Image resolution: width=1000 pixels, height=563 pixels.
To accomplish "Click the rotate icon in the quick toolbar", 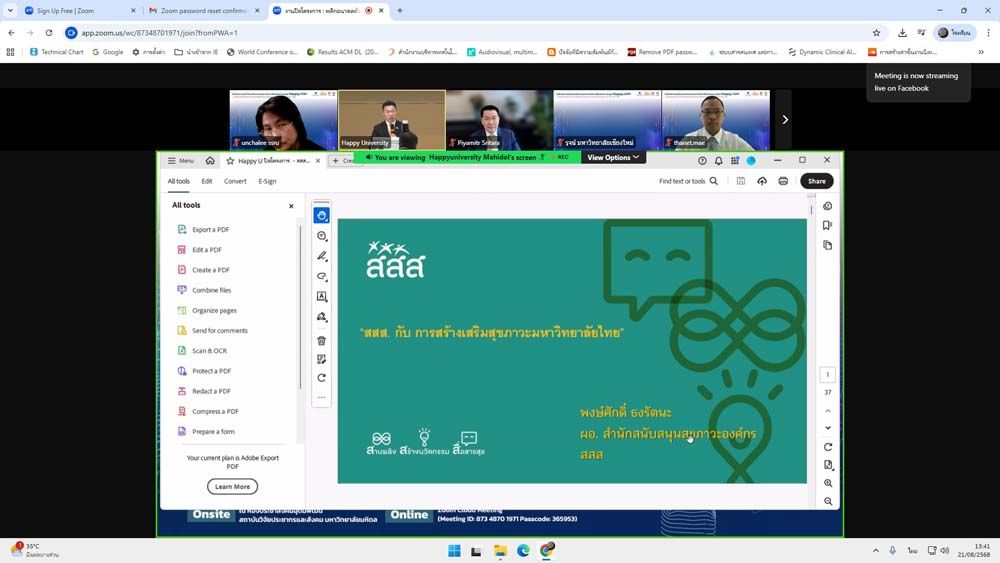I will click(321, 378).
